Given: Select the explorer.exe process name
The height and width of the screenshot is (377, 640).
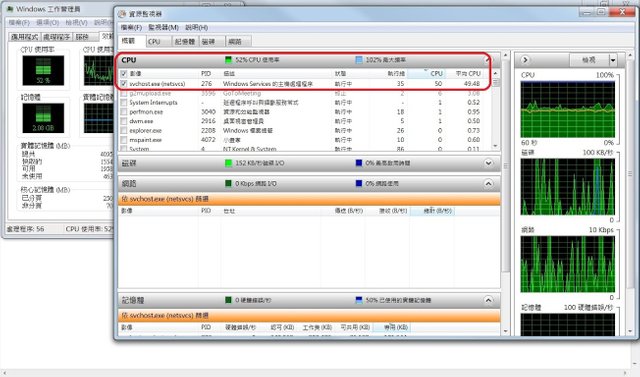Looking at the screenshot, I should [146, 131].
